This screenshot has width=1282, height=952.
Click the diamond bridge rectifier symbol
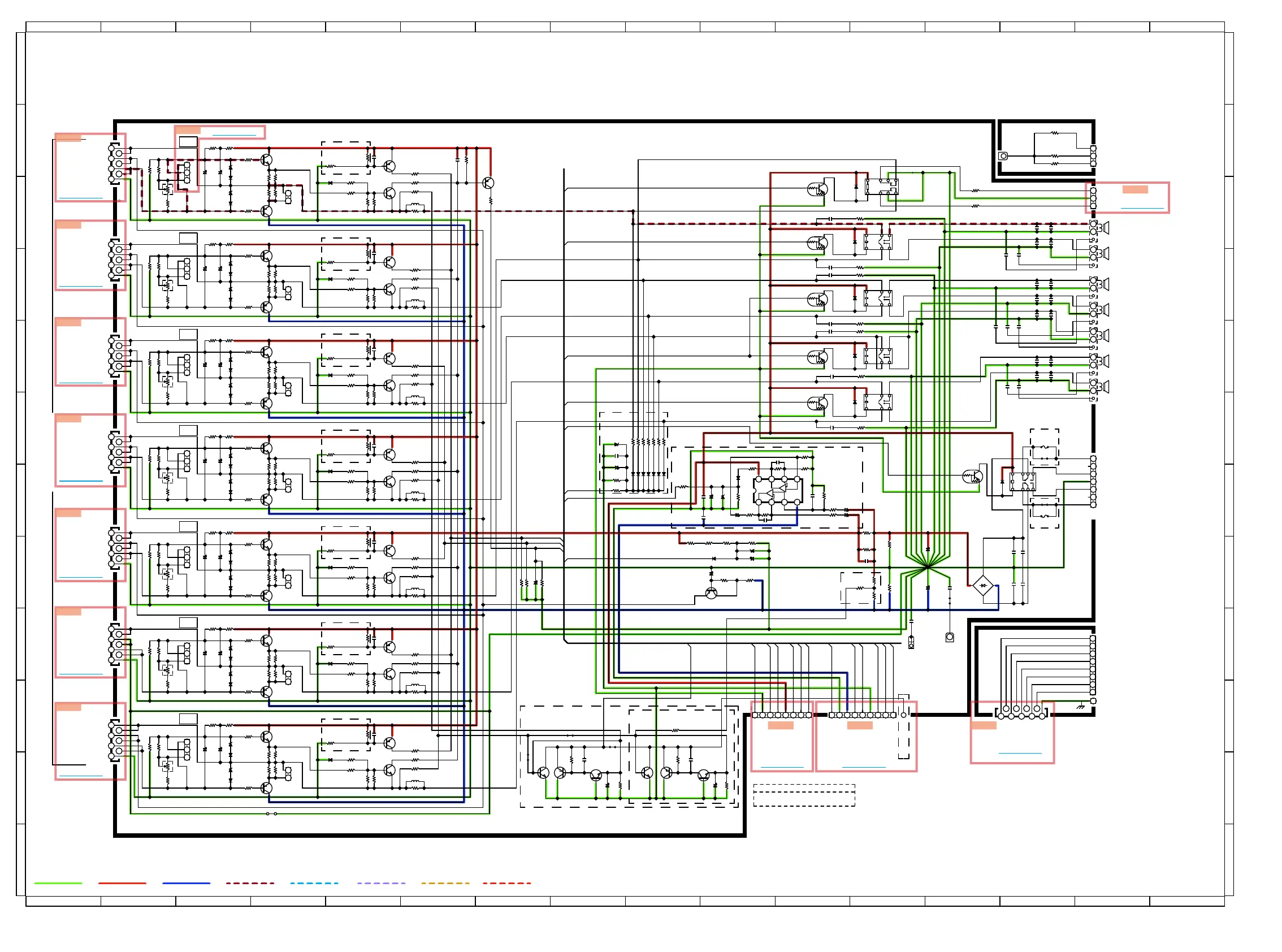click(983, 586)
